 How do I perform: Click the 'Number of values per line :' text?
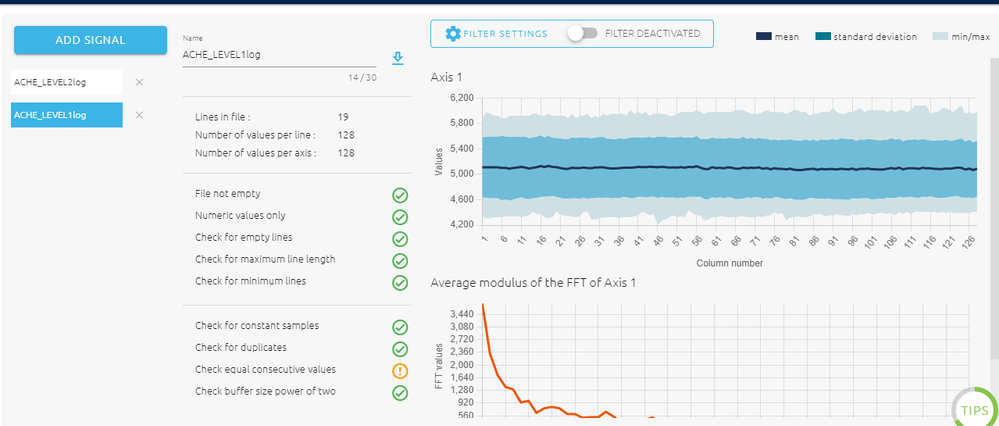[x=255, y=135]
